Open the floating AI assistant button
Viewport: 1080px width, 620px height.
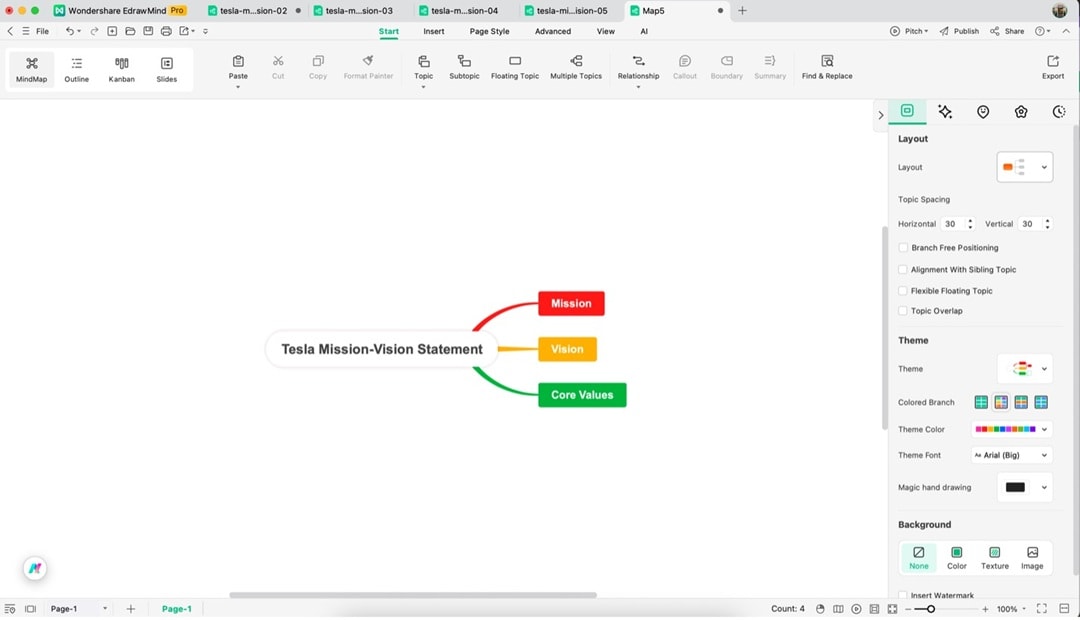point(35,568)
